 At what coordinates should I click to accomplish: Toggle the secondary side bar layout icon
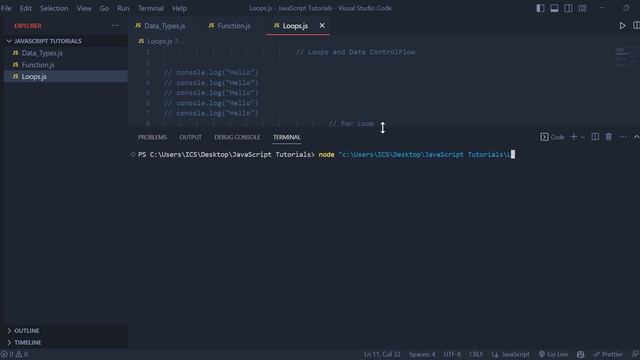pos(568,8)
